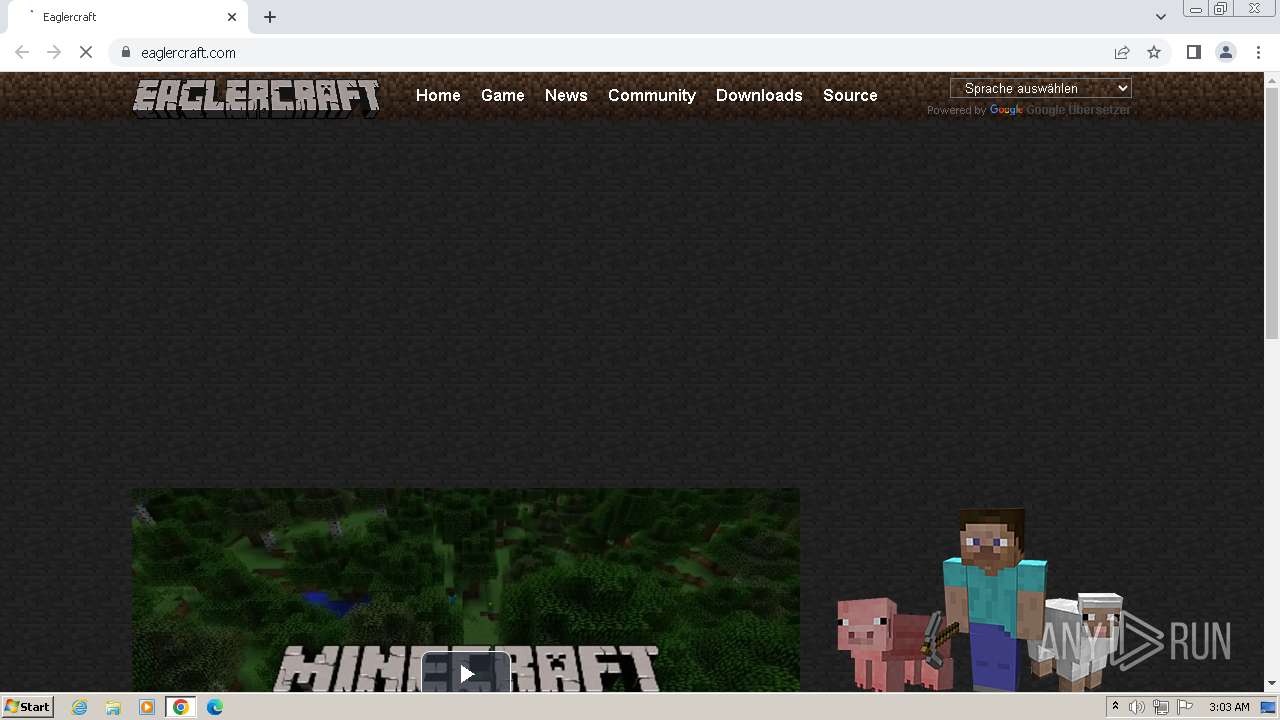The height and width of the screenshot is (720, 1280).
Task: Open File Explorer from taskbar
Action: 113,707
